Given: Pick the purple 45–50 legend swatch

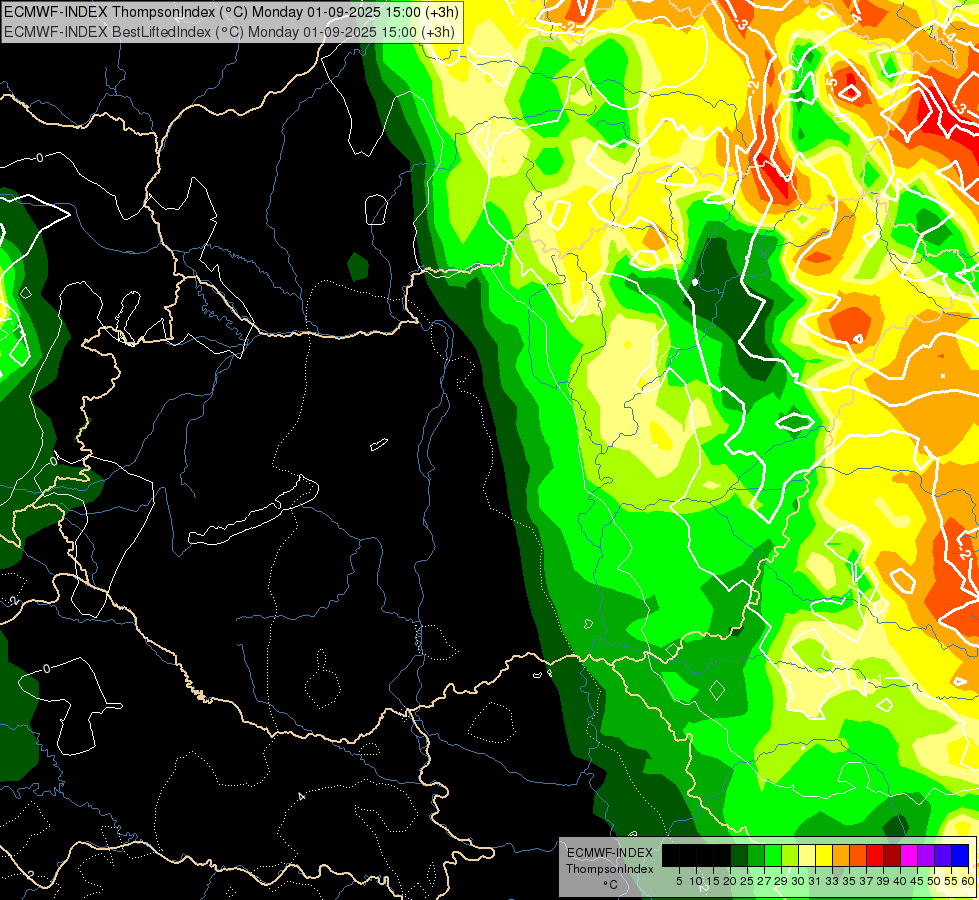Looking at the screenshot, I should [x=926, y=856].
